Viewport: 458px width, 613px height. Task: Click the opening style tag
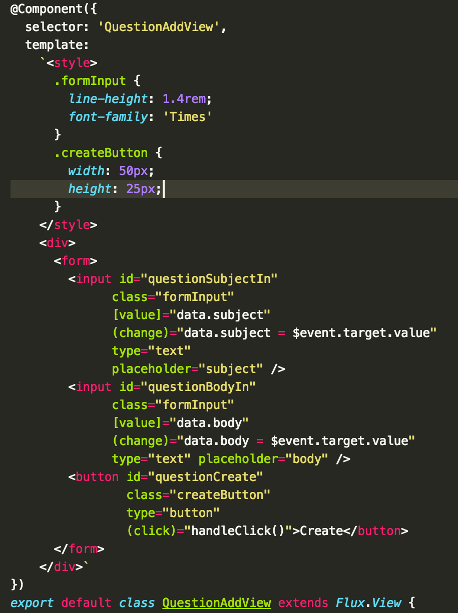click(72, 63)
